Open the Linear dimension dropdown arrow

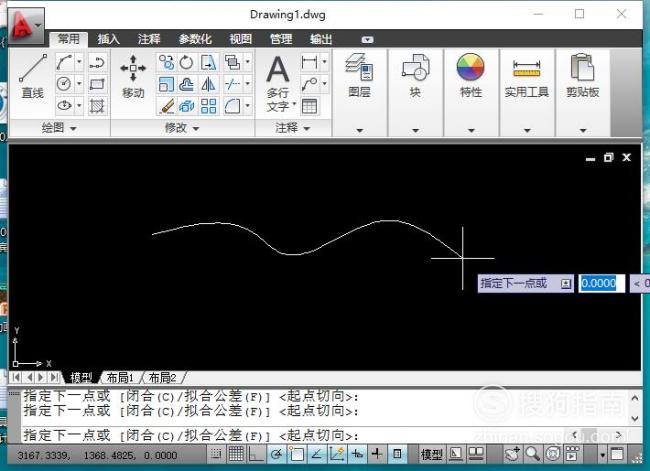[x=325, y=62]
